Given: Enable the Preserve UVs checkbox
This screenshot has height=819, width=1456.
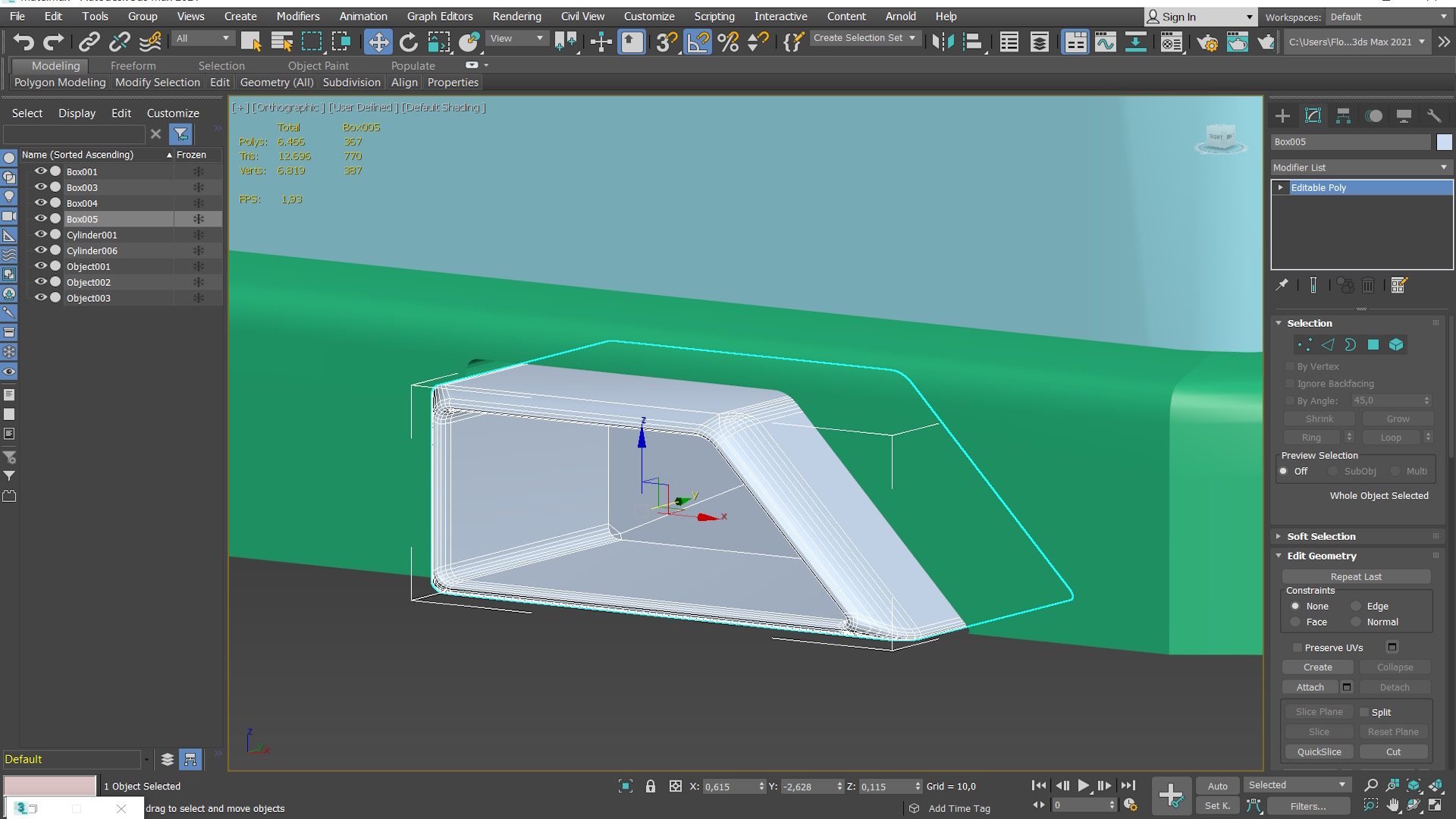Looking at the screenshot, I should pos(1298,648).
